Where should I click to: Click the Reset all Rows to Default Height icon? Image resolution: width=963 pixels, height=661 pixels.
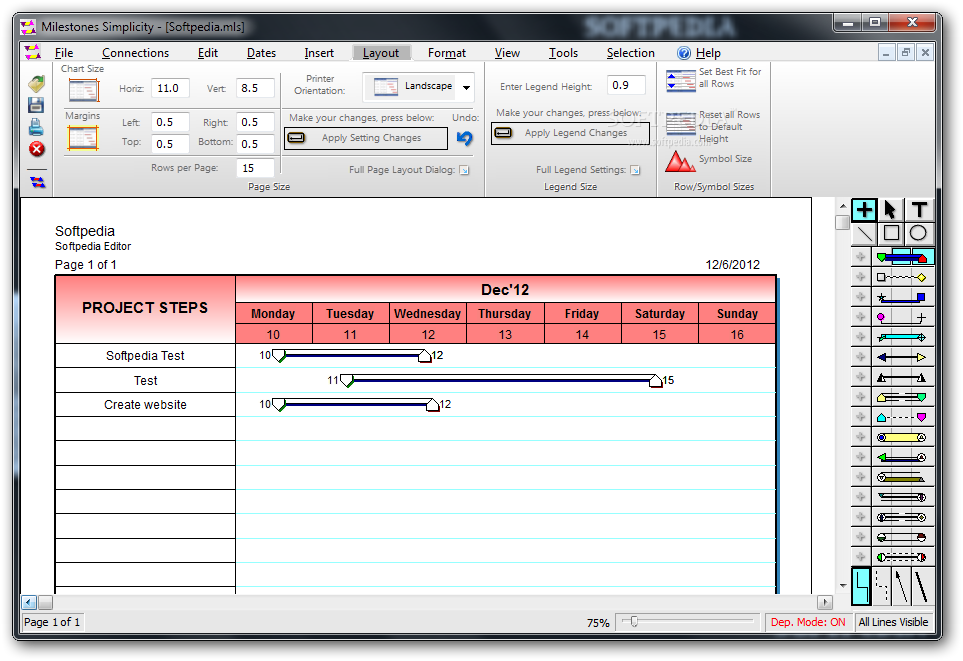(x=681, y=123)
